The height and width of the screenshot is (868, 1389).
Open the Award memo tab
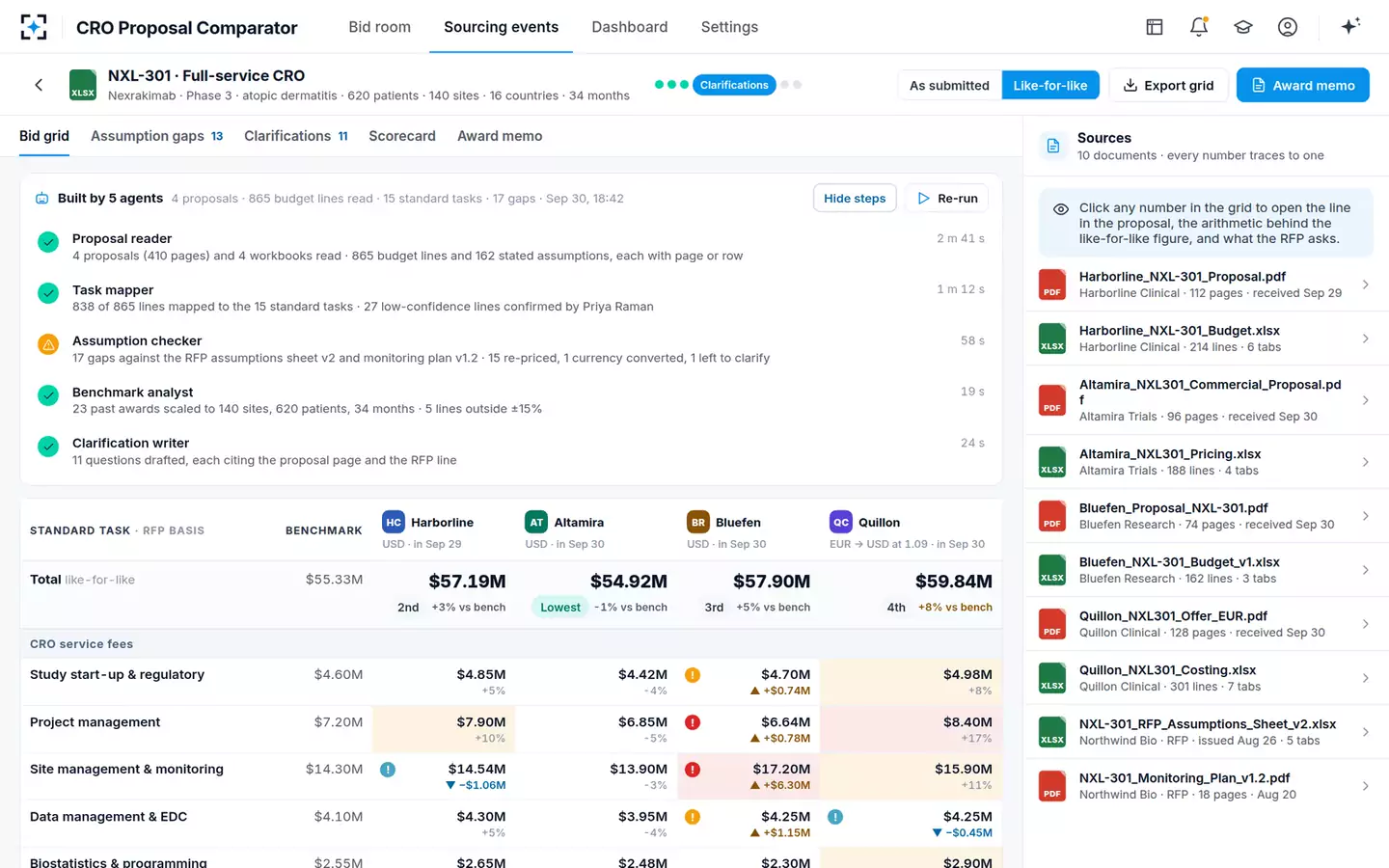pyautogui.click(x=500, y=136)
